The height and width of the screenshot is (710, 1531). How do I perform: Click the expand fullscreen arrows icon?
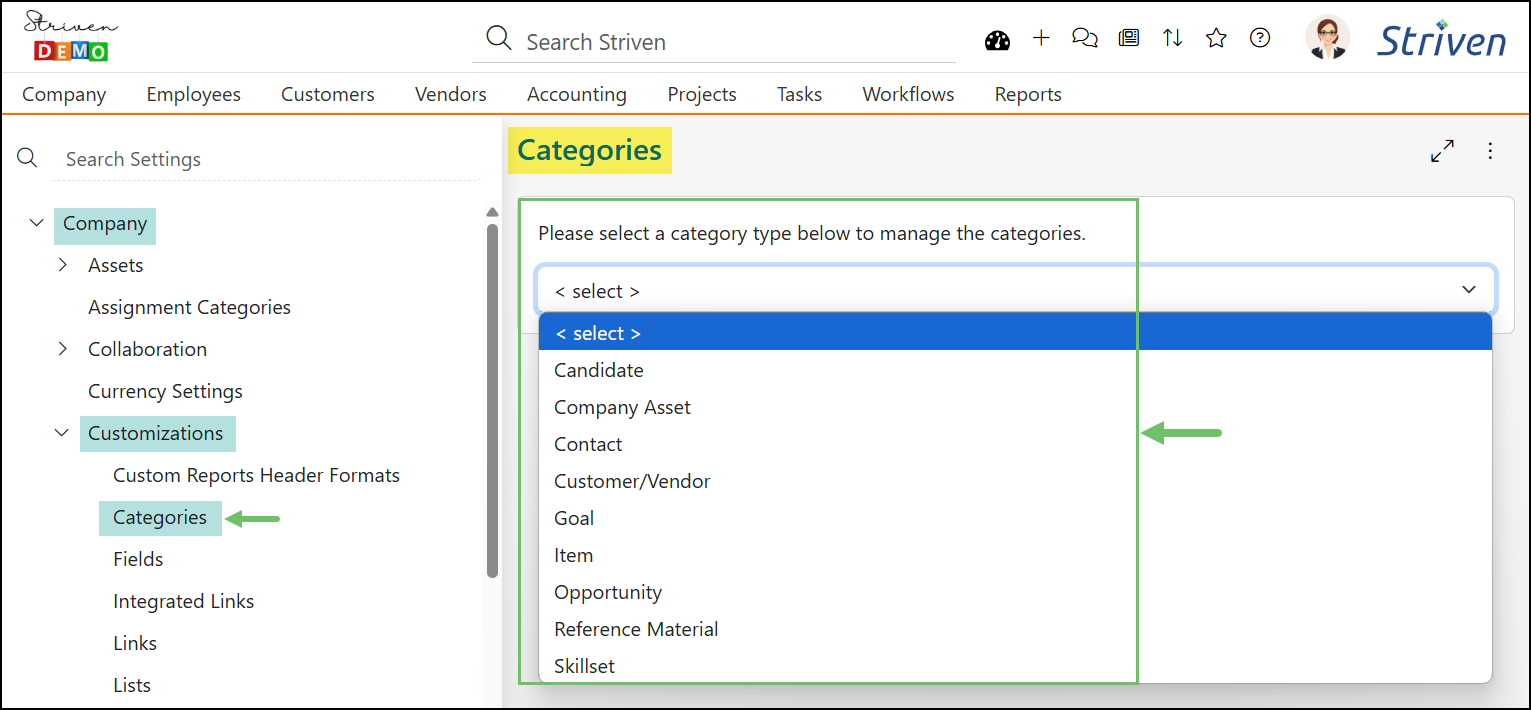click(1442, 151)
